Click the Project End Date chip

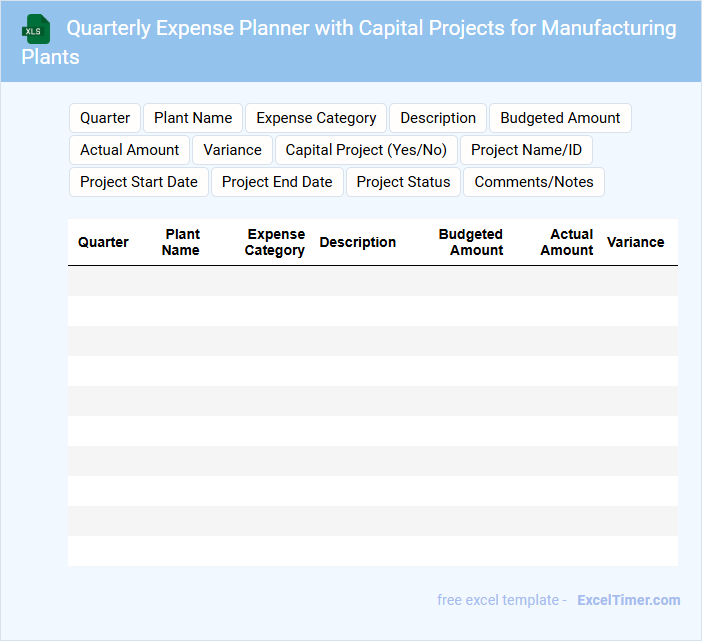click(x=277, y=182)
